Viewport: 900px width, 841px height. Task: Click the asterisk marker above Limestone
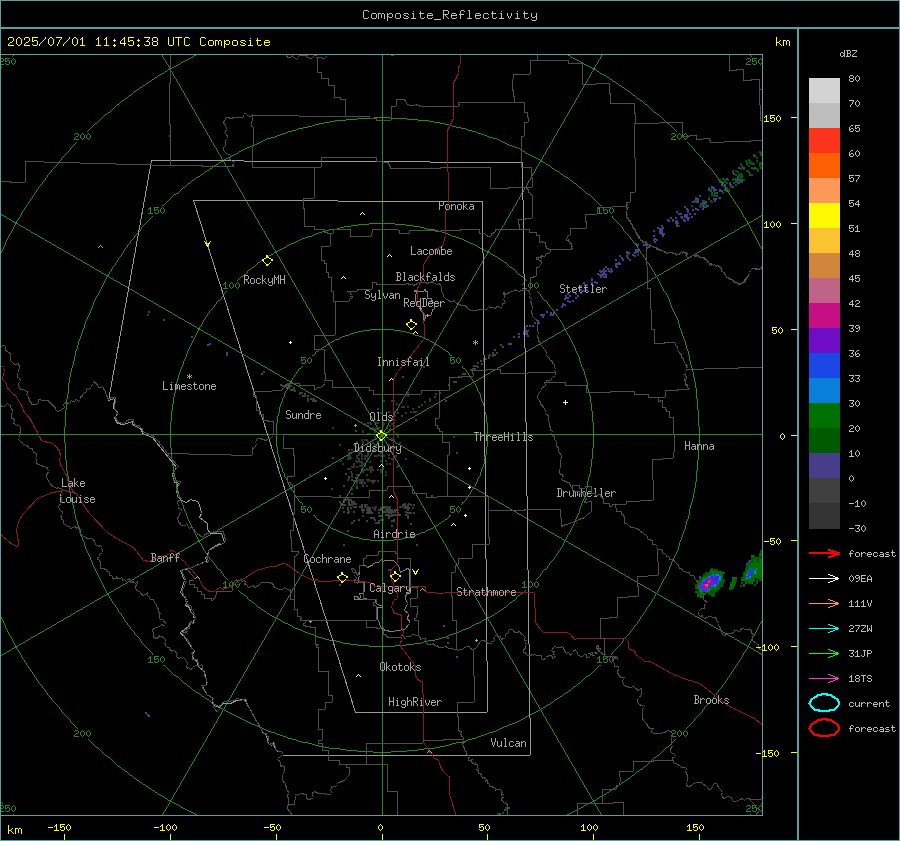(x=189, y=377)
